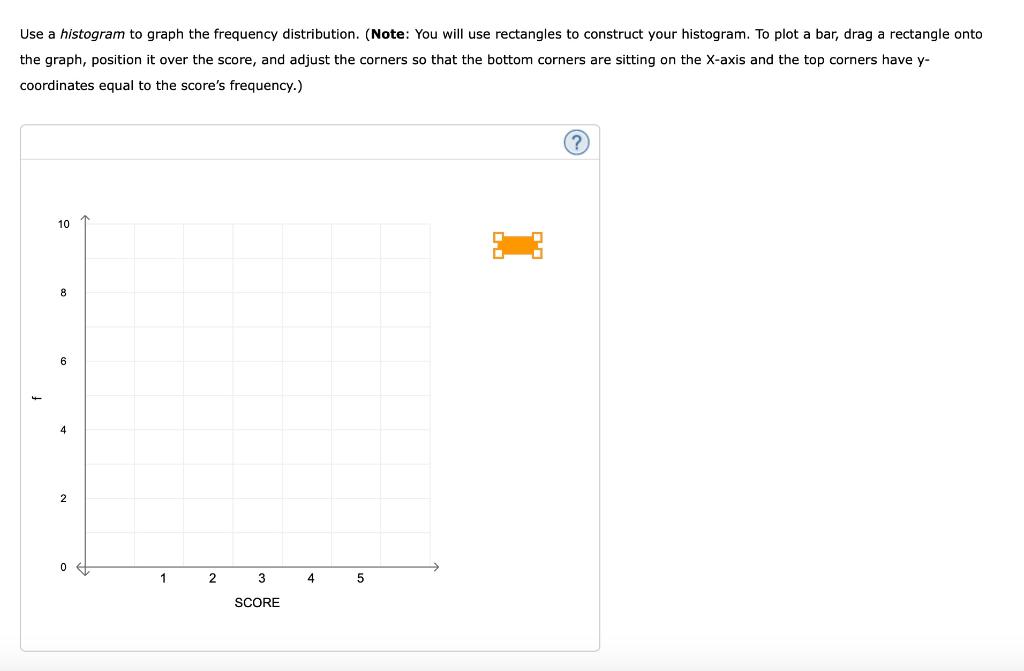Click the top-right corner handle of the rectangle
This screenshot has height=671, width=1024.
tap(538, 237)
